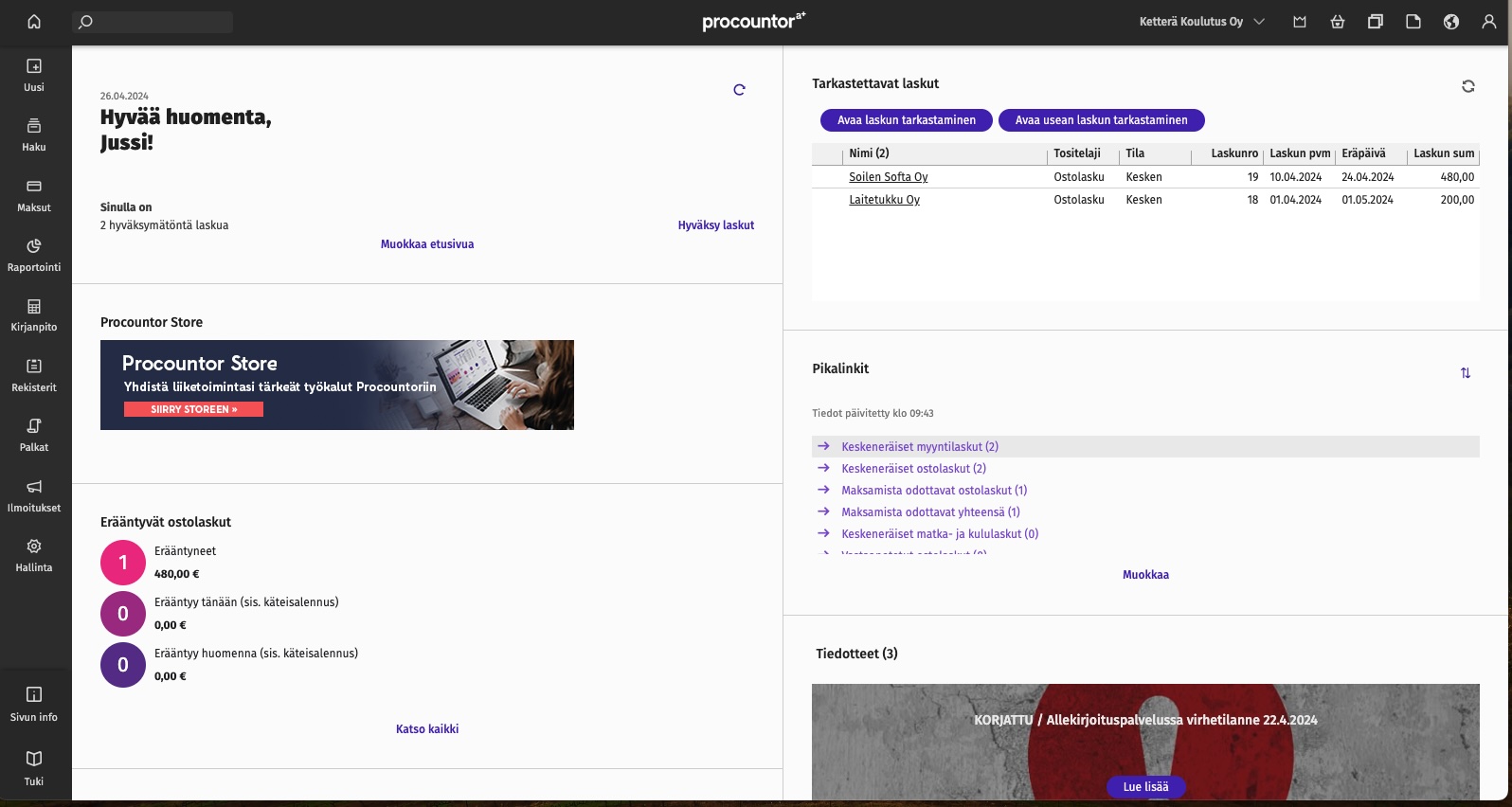Click the KORJATTU Allekirjoituspalvelussa virhetilanne headline
The image size is (1512, 807).
click(x=1145, y=720)
